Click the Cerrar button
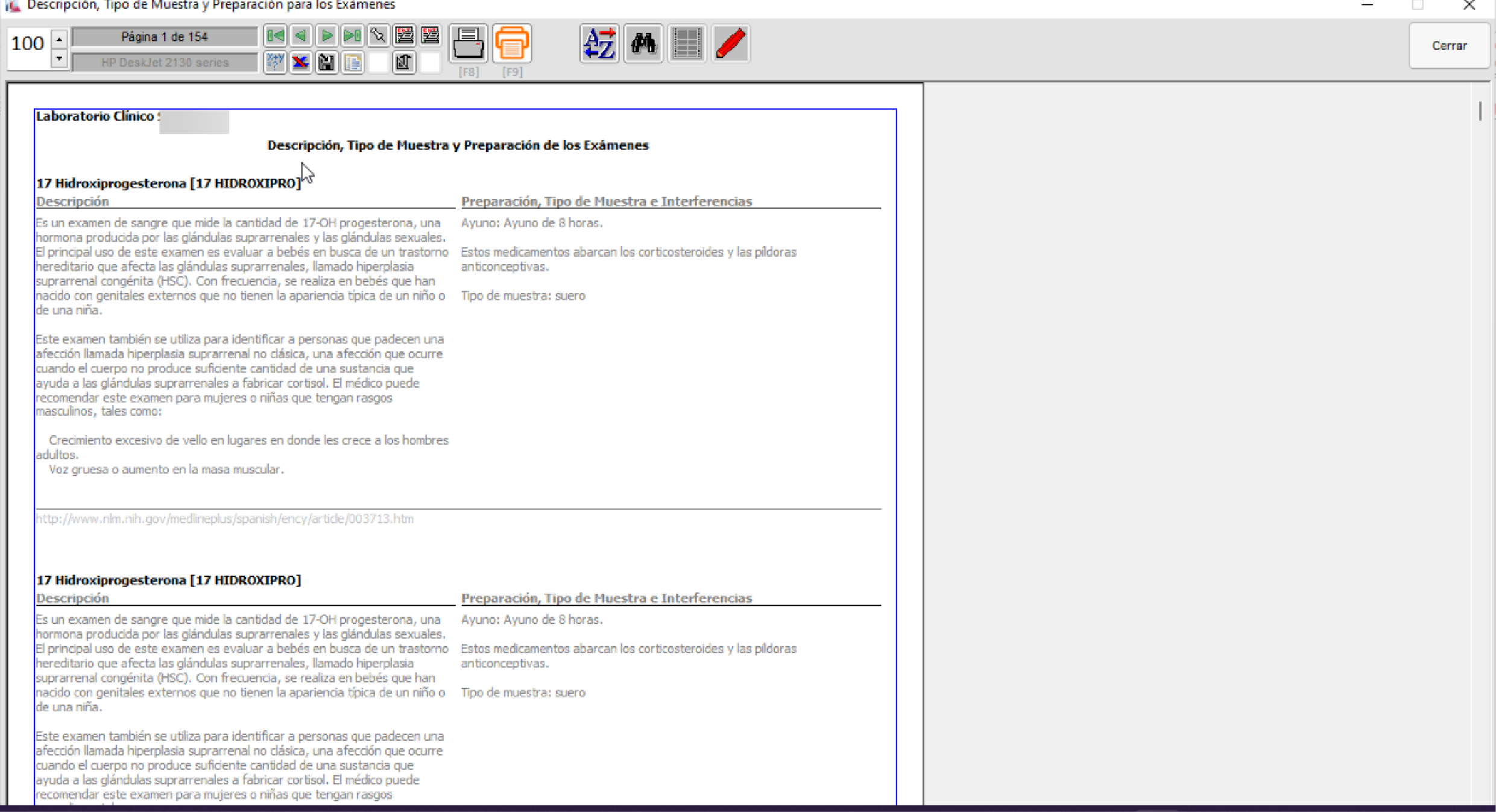The image size is (1496, 812). 1449,46
